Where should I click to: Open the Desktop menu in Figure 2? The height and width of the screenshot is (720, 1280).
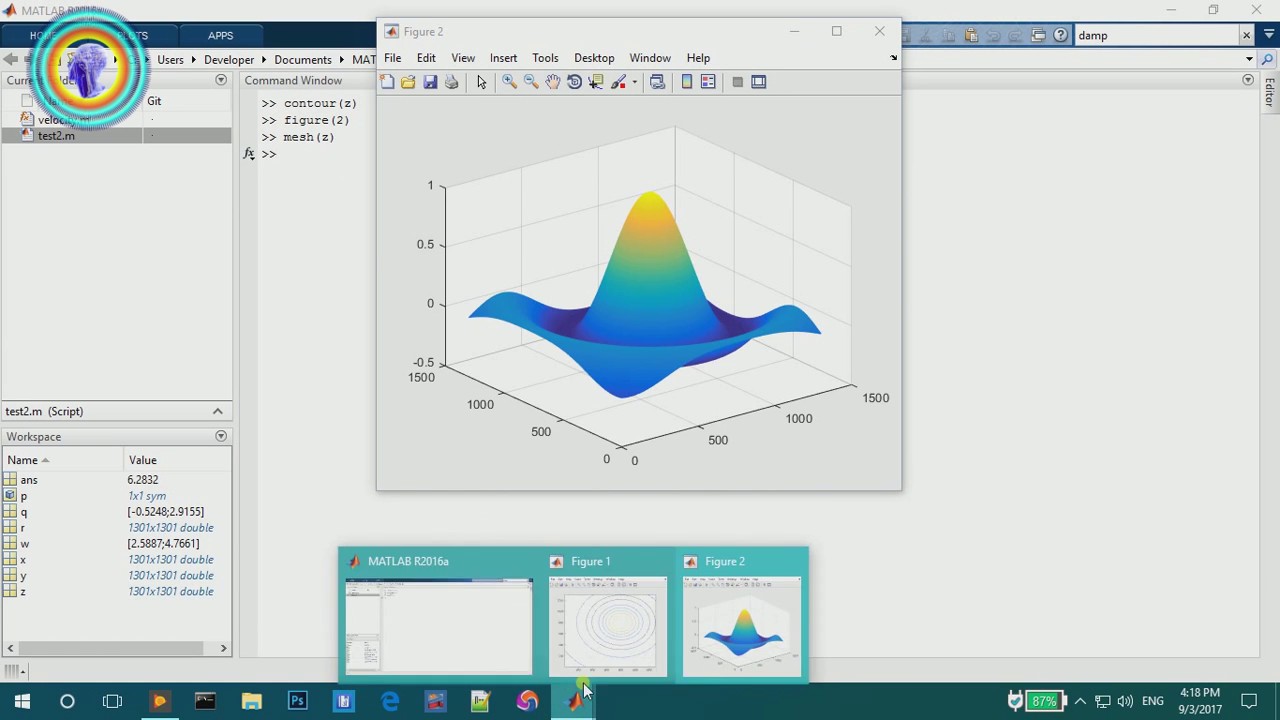coord(594,58)
